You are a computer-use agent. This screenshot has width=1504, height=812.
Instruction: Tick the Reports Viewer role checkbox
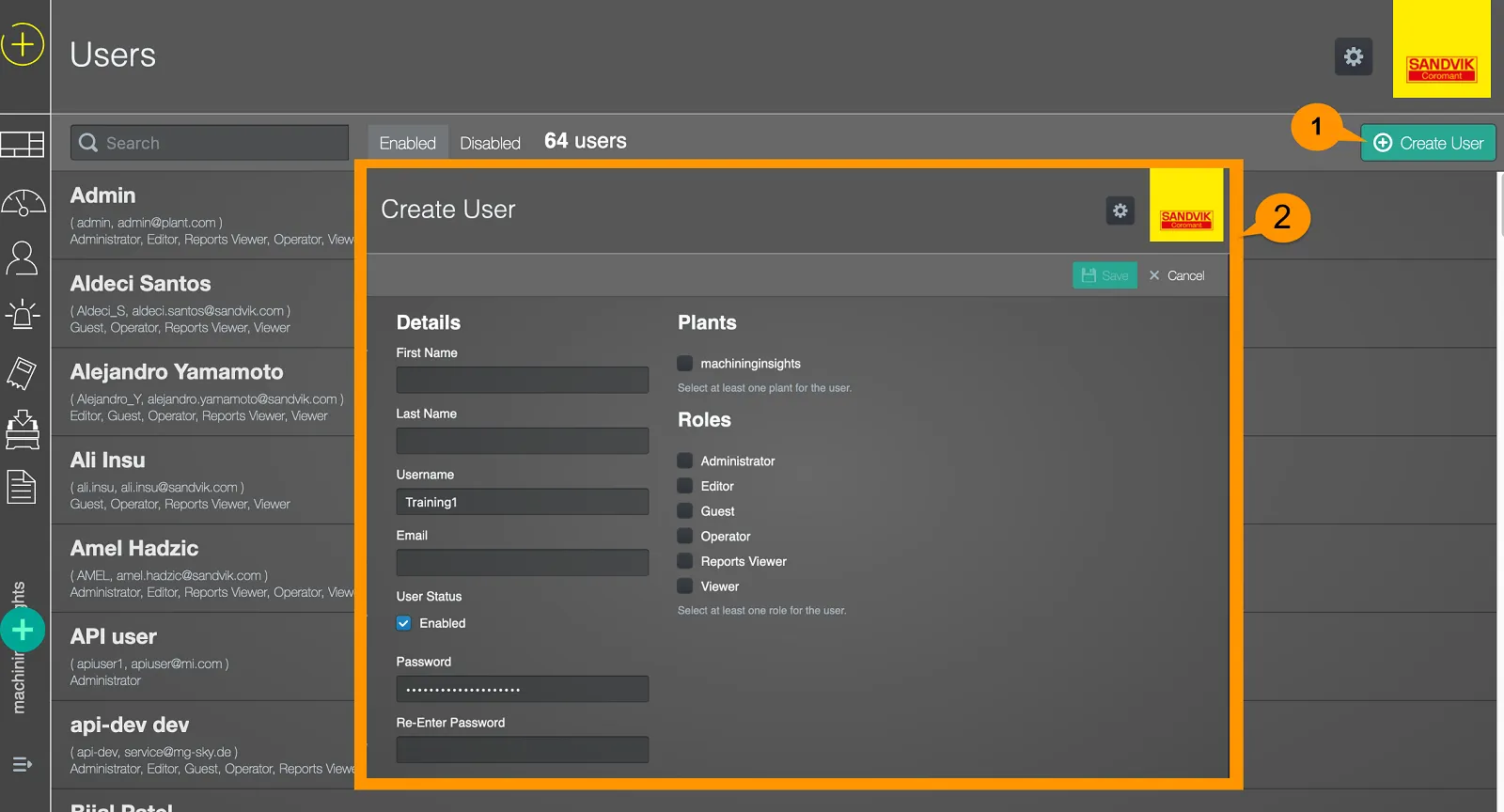click(x=685, y=561)
